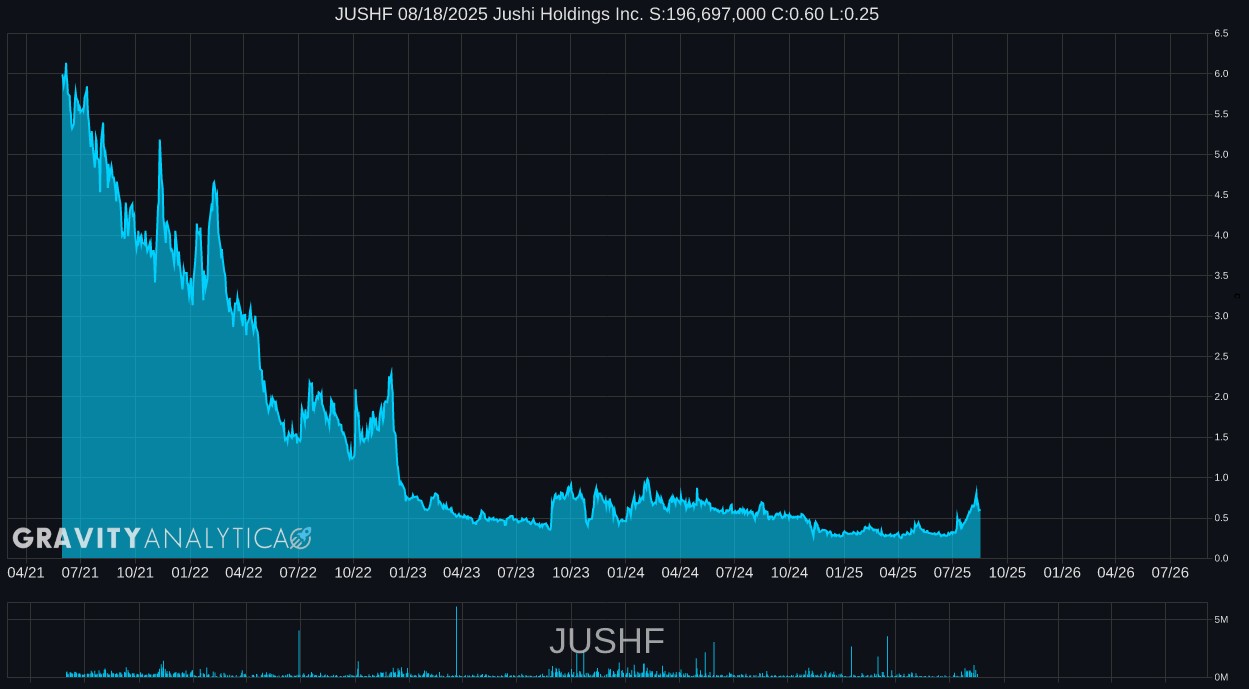Click the tallest volume bar near 04/23

pos(457,642)
